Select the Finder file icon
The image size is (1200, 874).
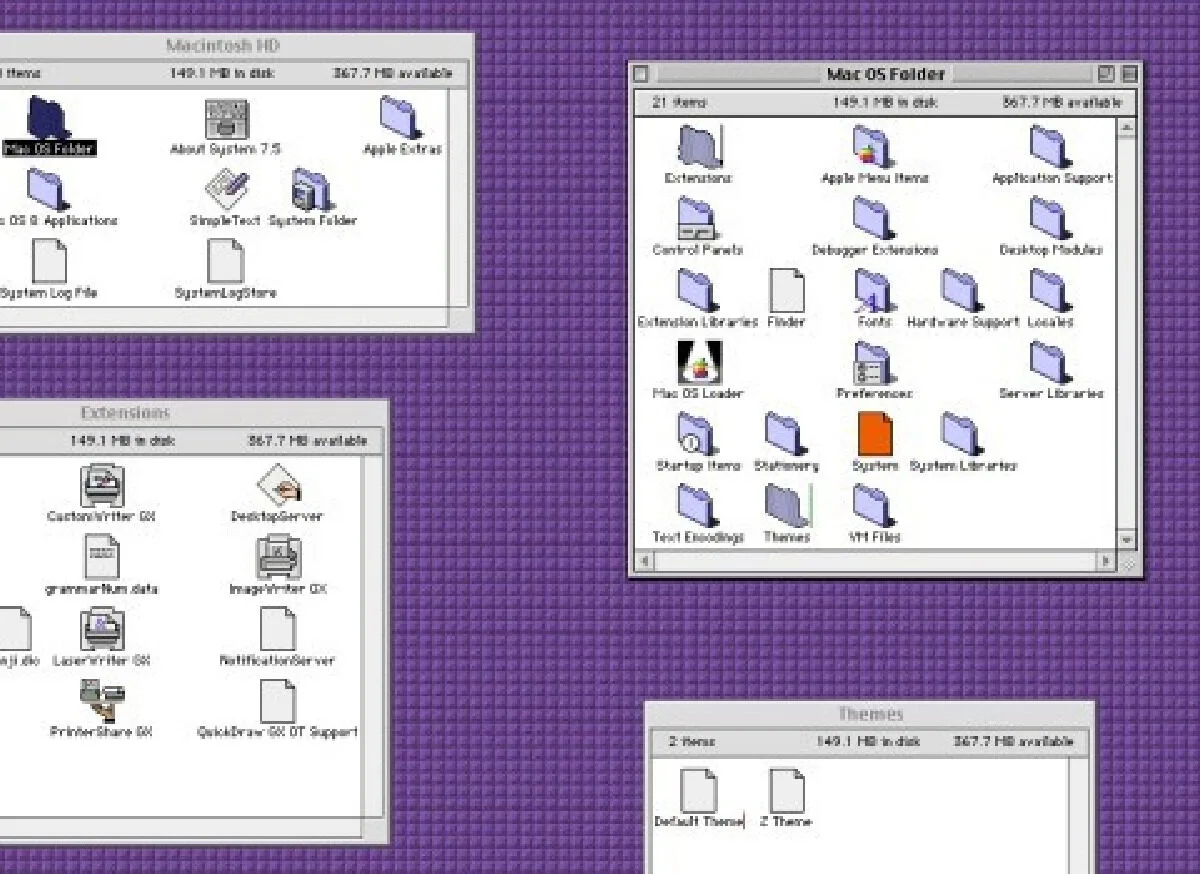click(x=786, y=291)
